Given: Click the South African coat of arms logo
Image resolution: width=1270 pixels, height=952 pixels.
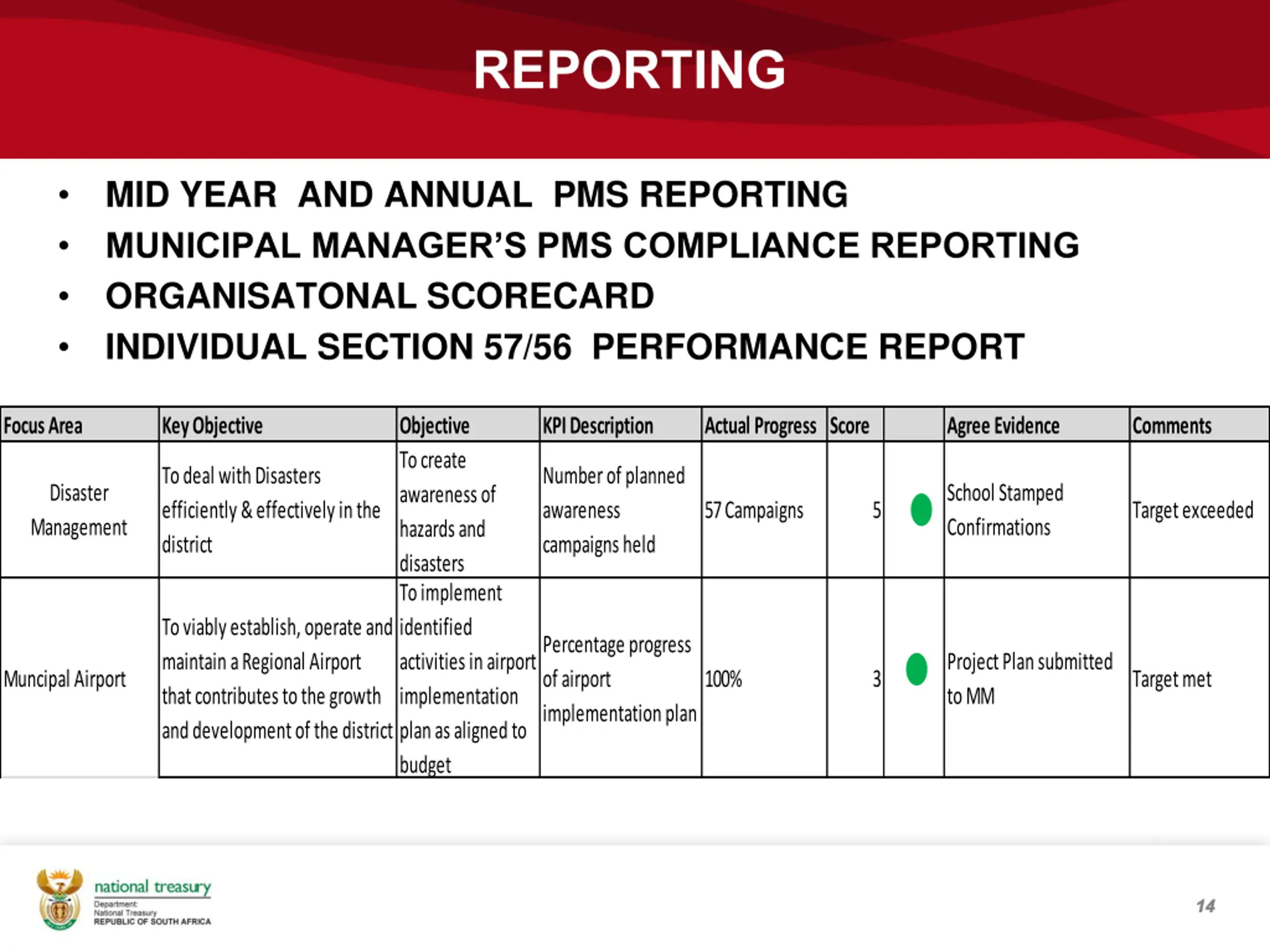Looking at the screenshot, I should (60, 899).
